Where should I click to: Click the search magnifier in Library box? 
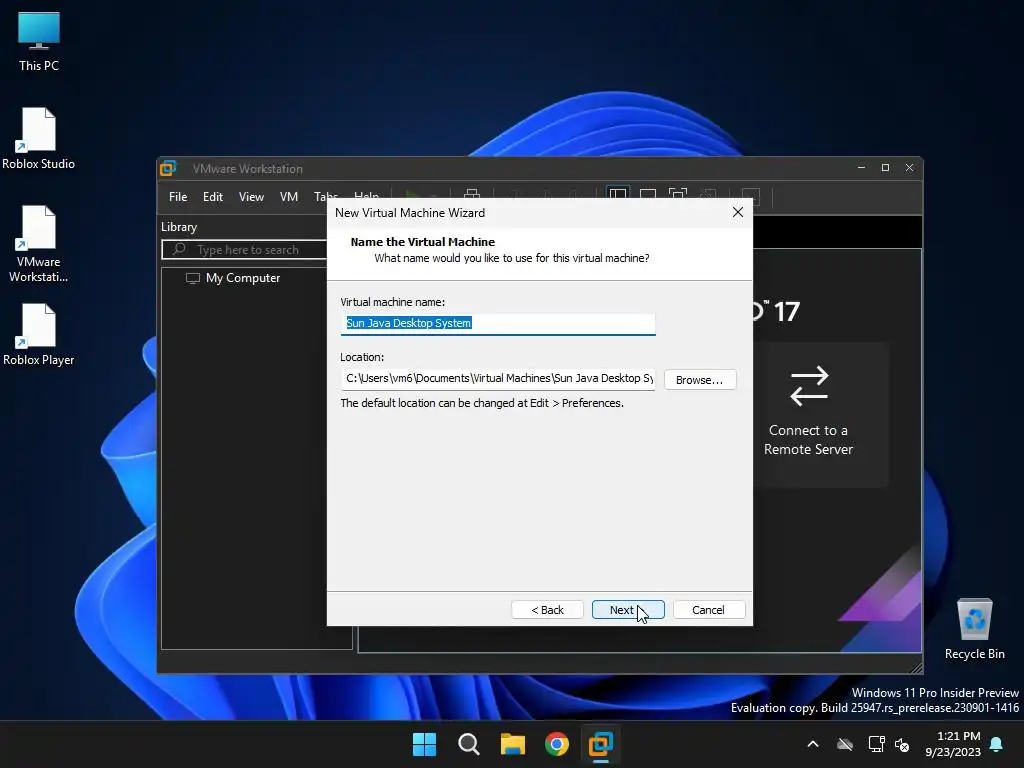(x=179, y=249)
